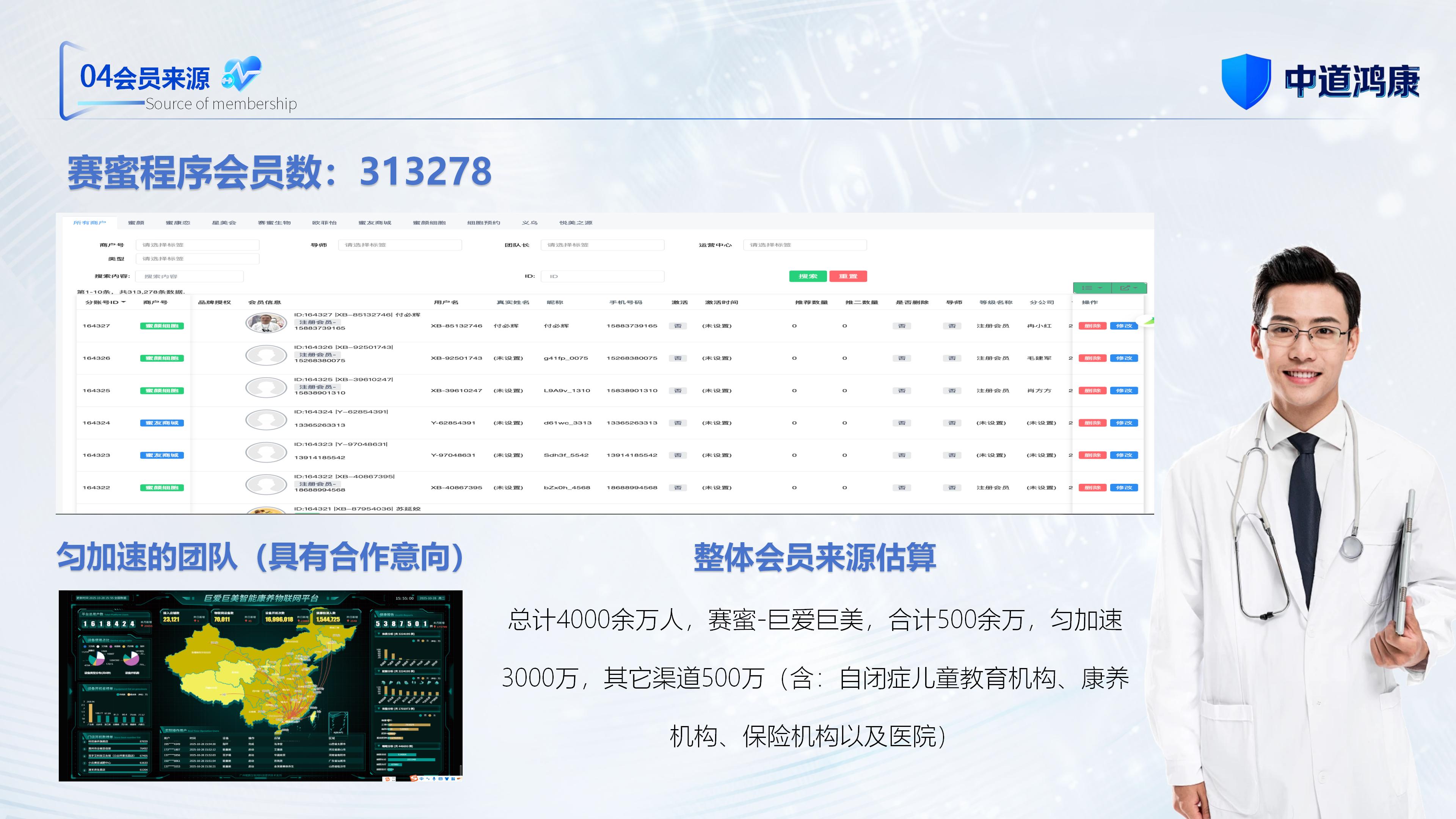This screenshot has height=819, width=1456.
Task: Click the 激活 否 badge in row 164327
Action: click(x=678, y=326)
